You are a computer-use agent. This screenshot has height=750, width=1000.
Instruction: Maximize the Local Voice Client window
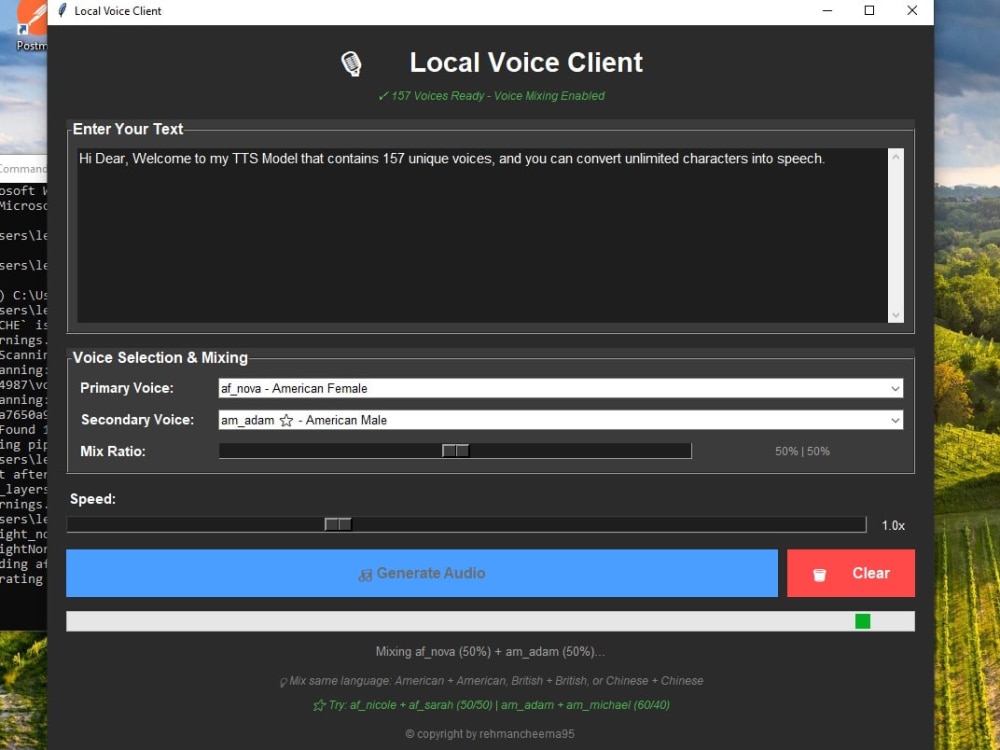pyautogui.click(x=869, y=11)
